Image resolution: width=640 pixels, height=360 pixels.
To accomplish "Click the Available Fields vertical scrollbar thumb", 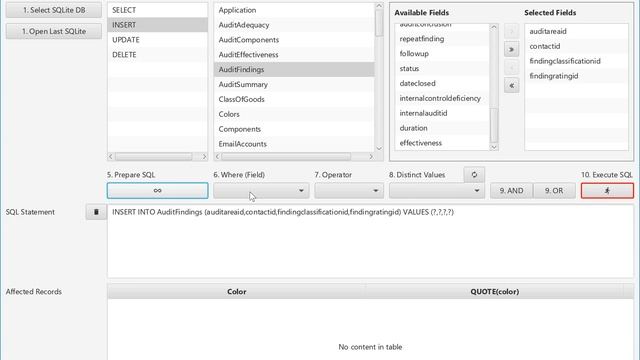I will point(493,125).
